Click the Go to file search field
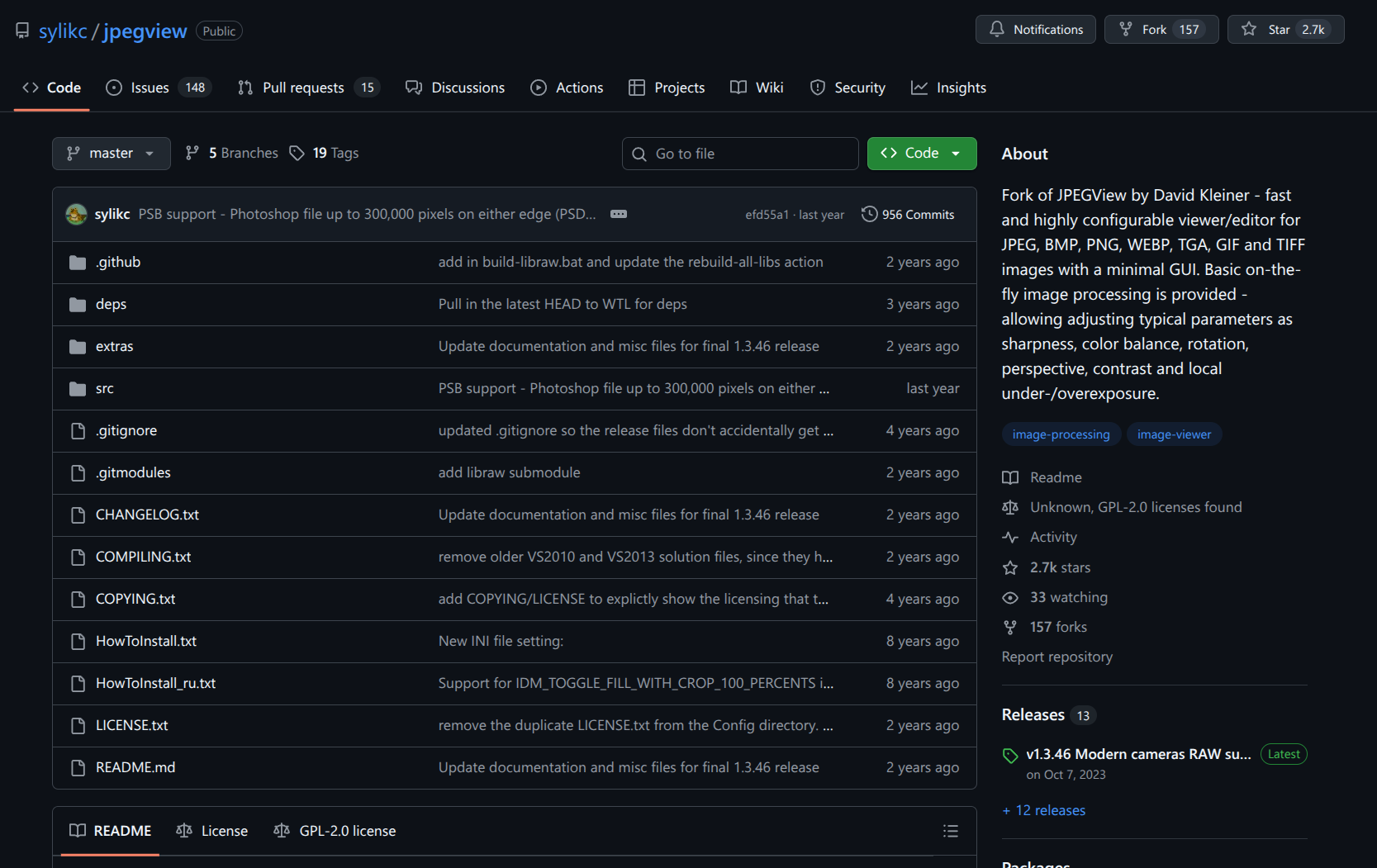This screenshot has width=1377, height=868. tap(740, 154)
